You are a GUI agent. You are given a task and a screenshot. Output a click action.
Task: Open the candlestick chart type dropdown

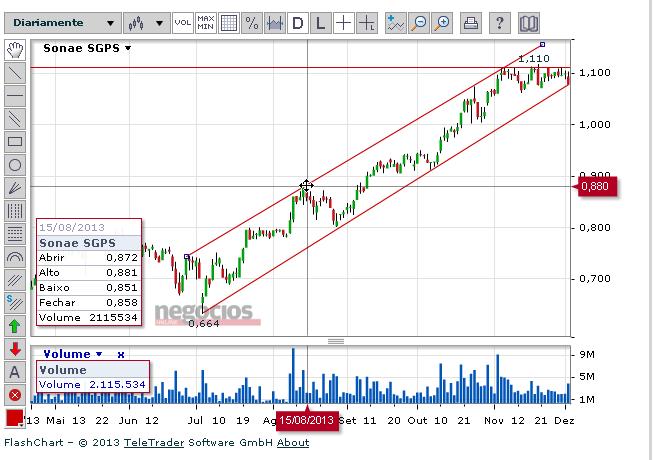tap(147, 23)
